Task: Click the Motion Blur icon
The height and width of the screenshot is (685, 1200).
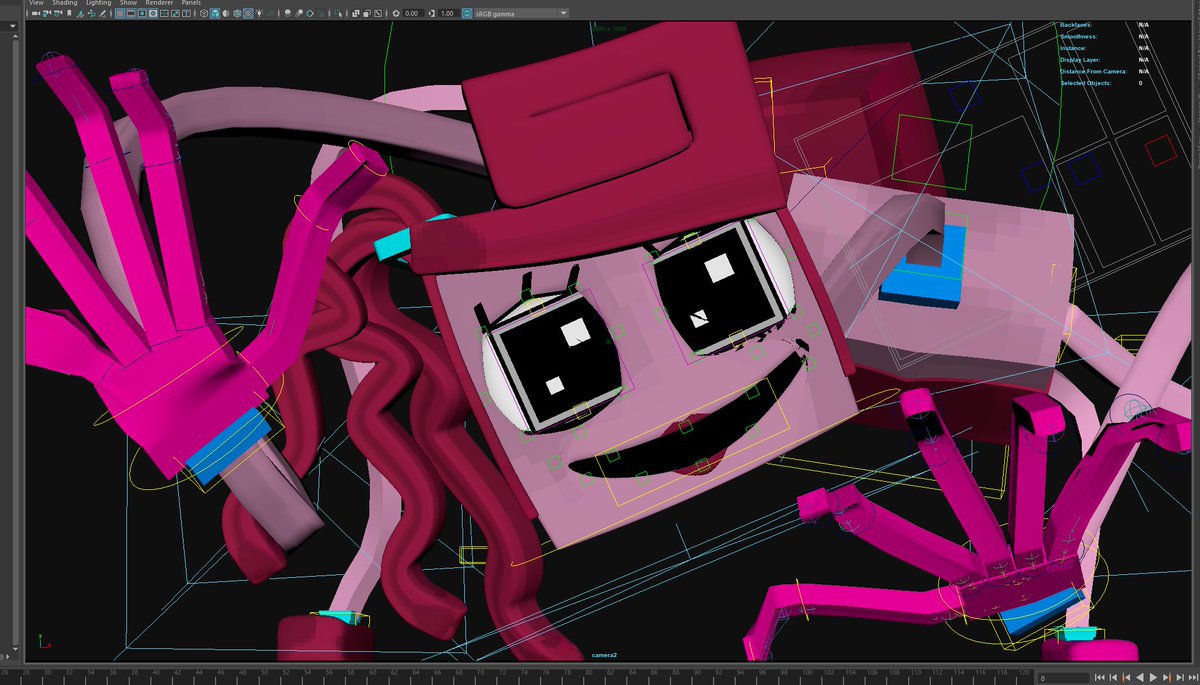Action: click(299, 14)
